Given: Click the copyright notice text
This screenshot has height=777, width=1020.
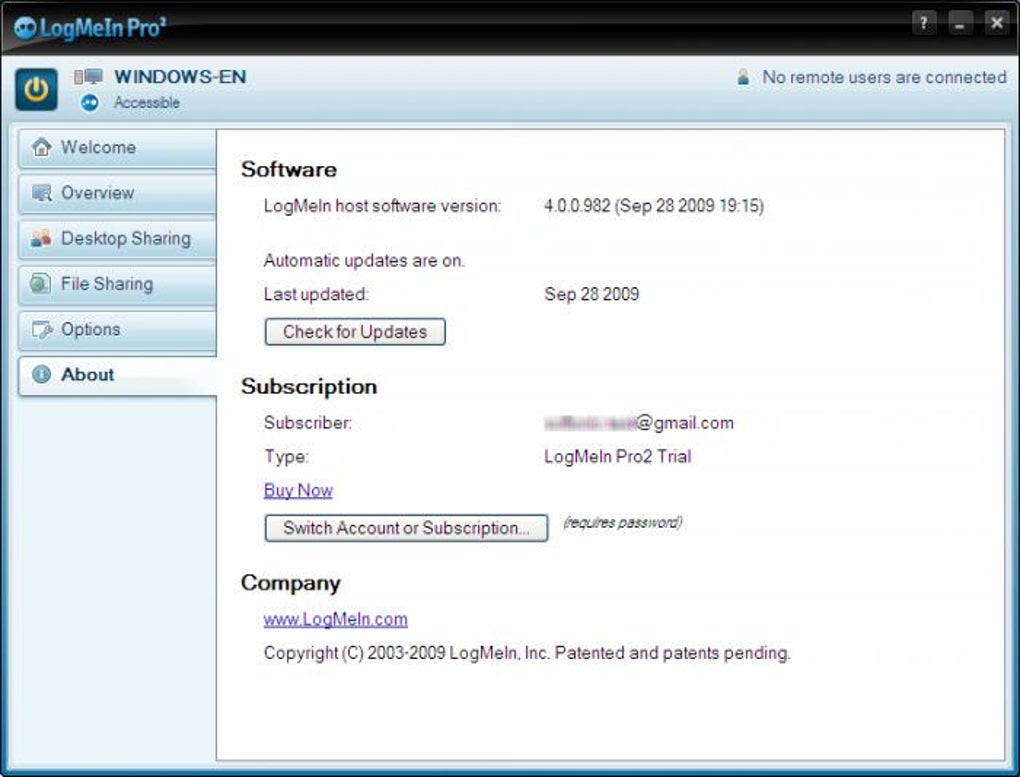Looking at the screenshot, I should (x=527, y=653).
